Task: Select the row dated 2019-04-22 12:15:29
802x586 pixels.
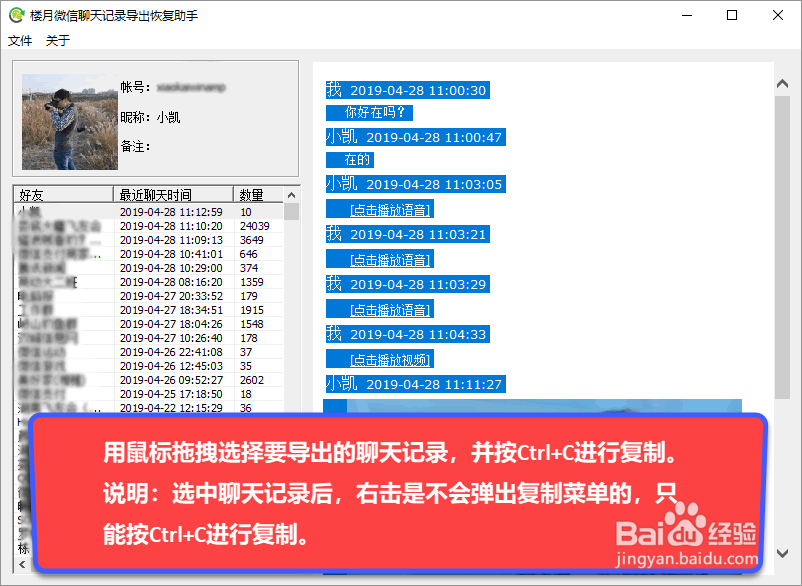Action: click(x=148, y=408)
